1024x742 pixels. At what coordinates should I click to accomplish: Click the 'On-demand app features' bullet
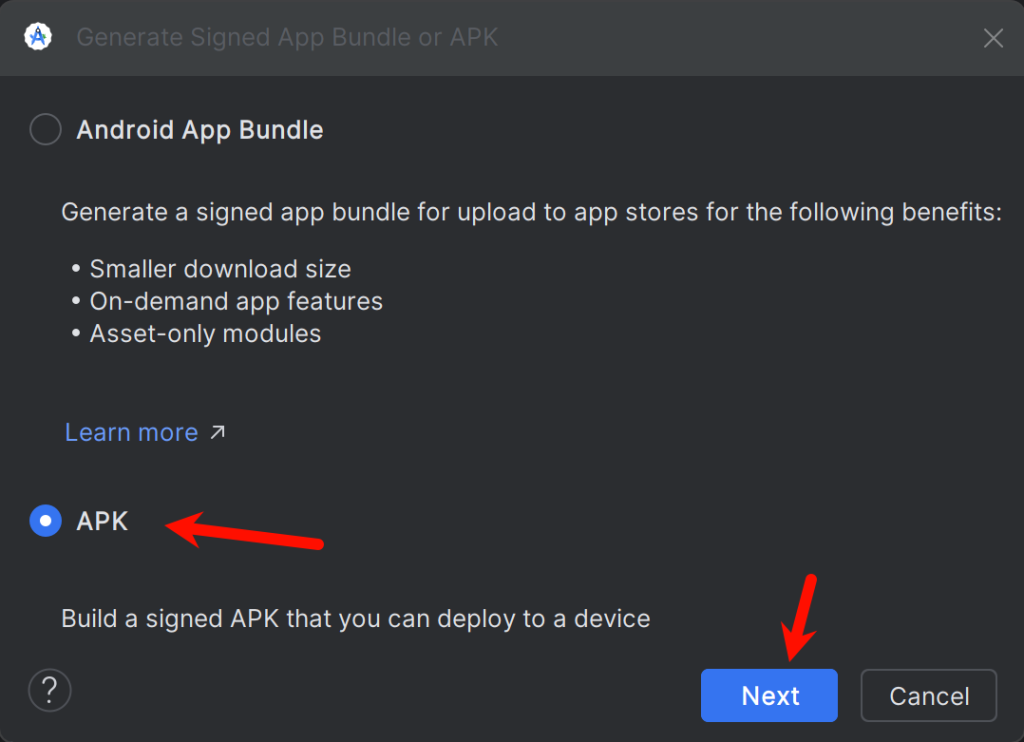pyautogui.click(x=236, y=301)
